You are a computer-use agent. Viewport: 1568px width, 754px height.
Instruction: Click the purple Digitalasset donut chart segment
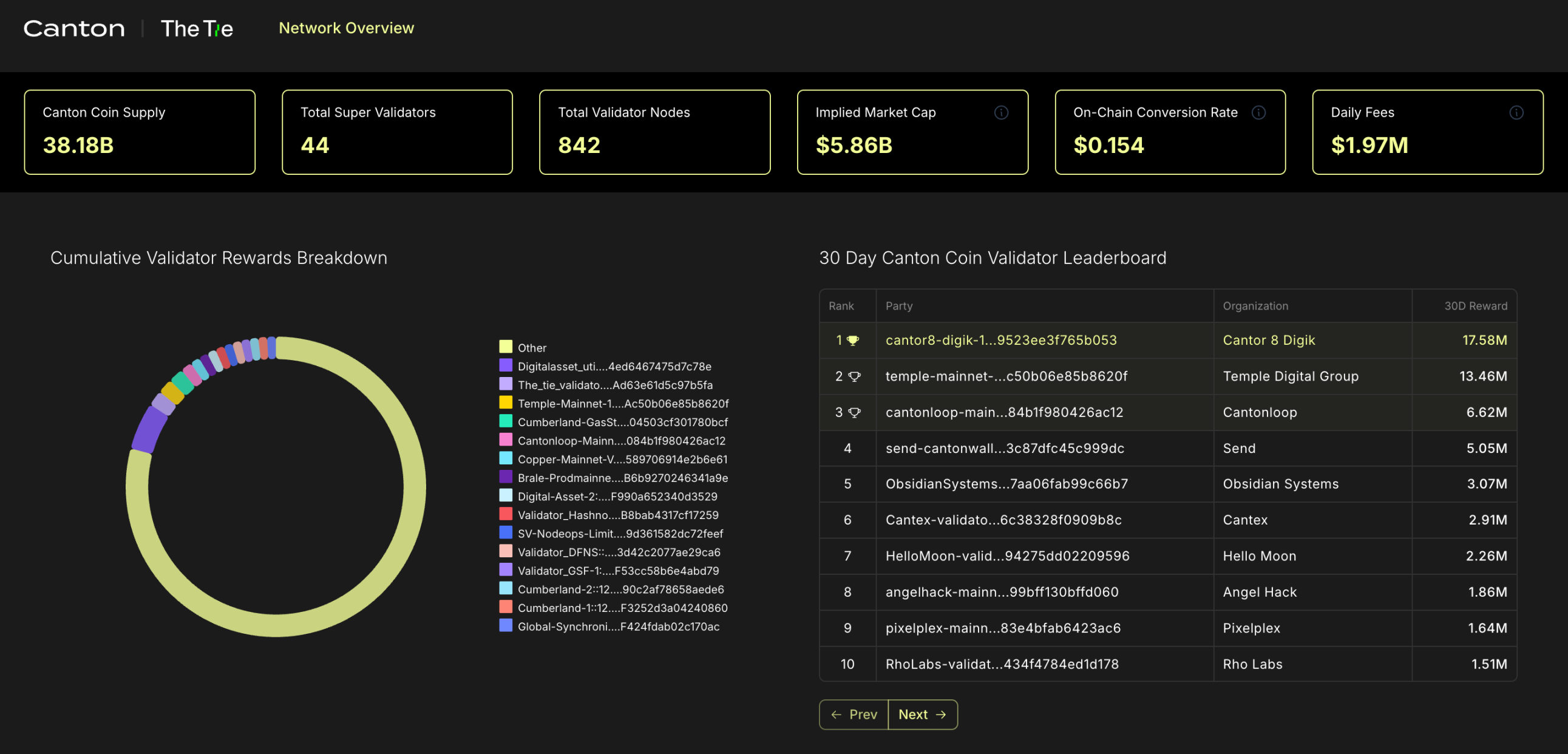(x=149, y=430)
